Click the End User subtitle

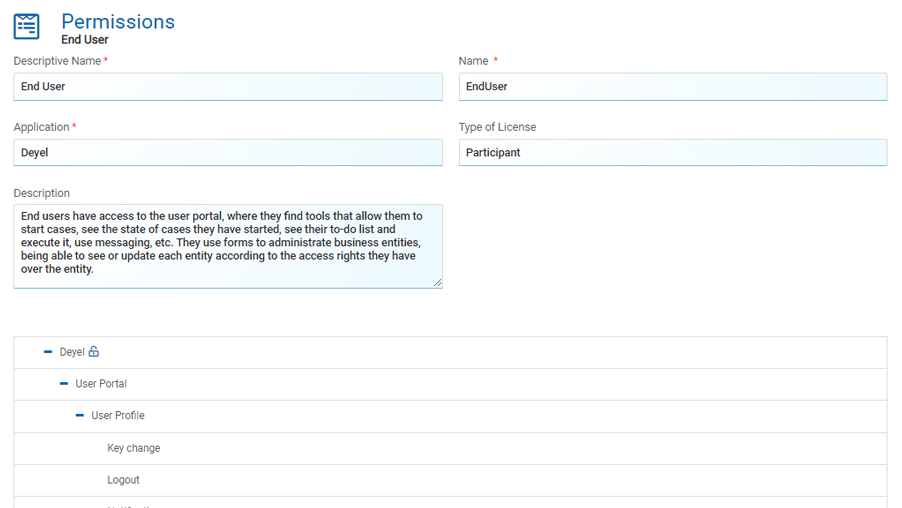85,40
